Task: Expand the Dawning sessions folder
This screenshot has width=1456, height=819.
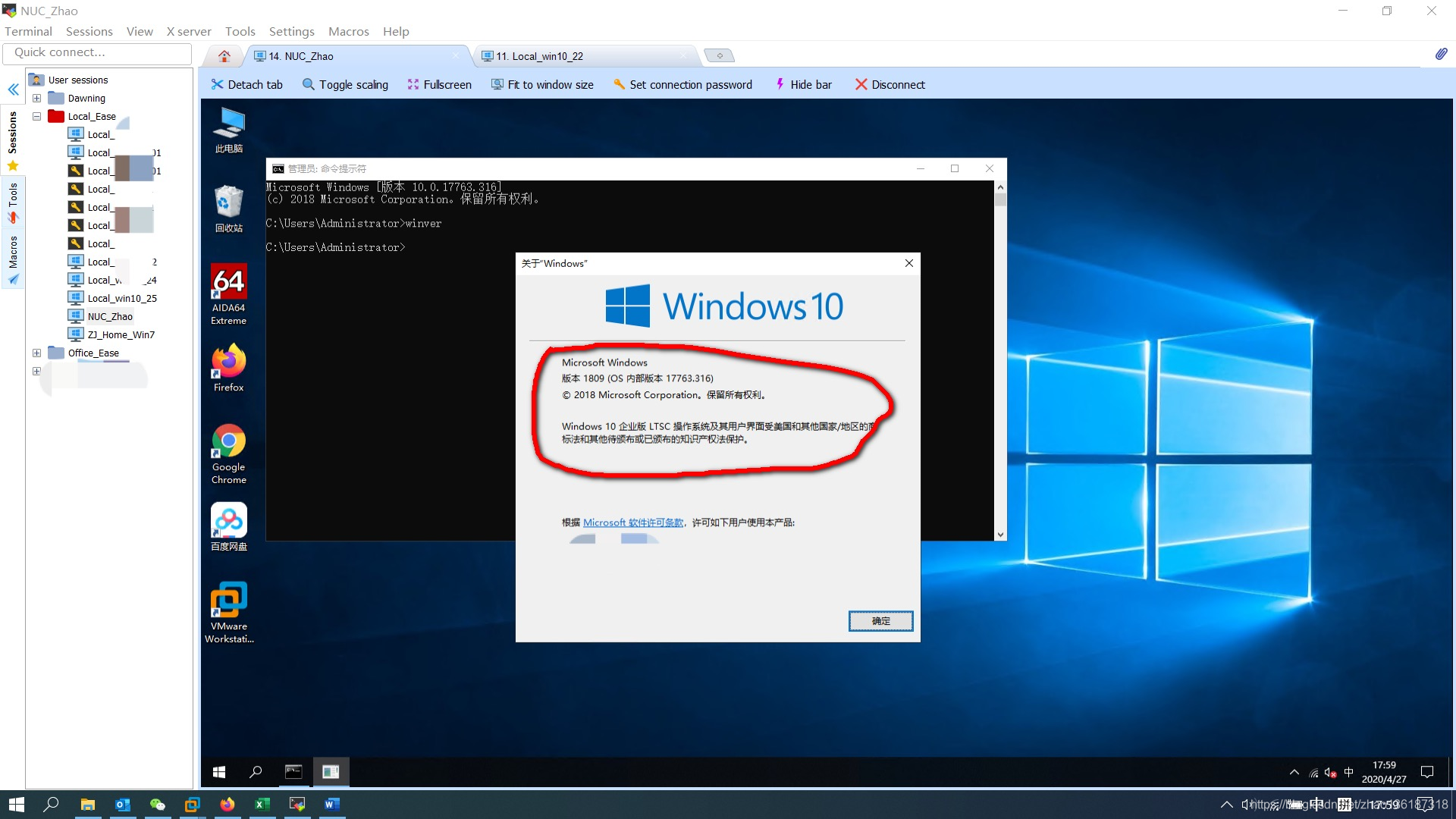Action: point(36,99)
